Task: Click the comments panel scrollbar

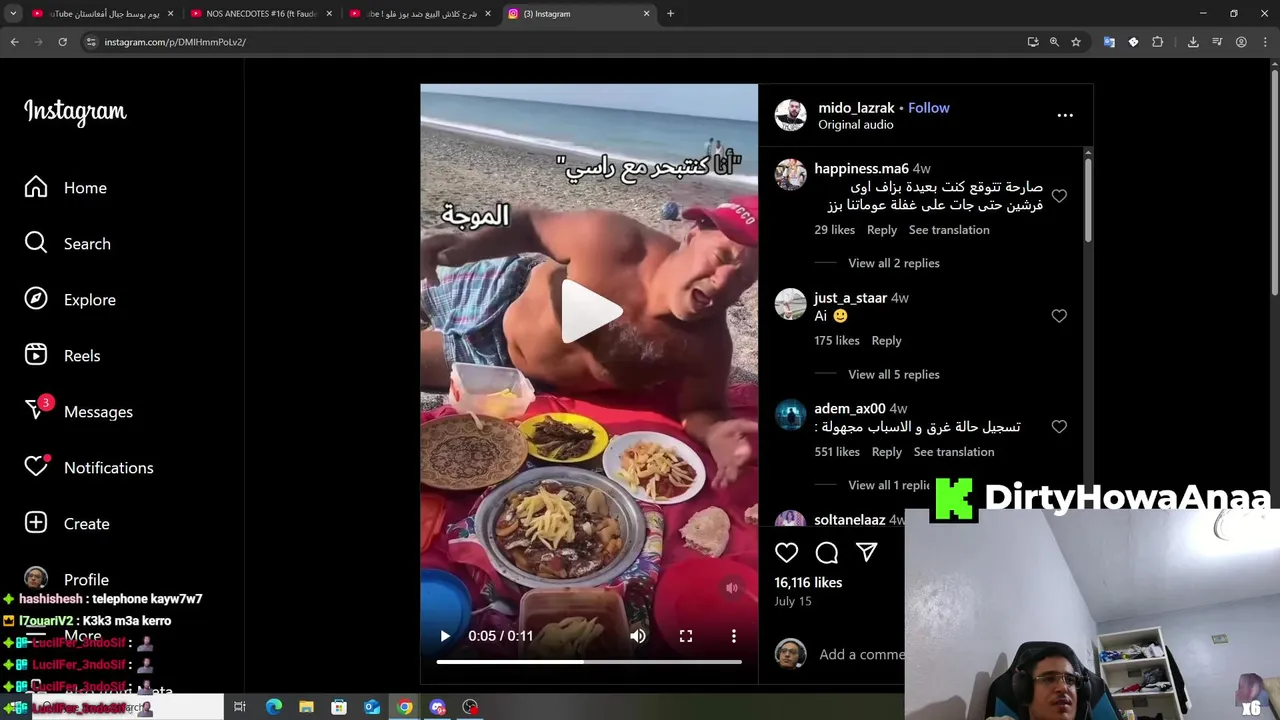Action: pyautogui.click(x=1087, y=200)
